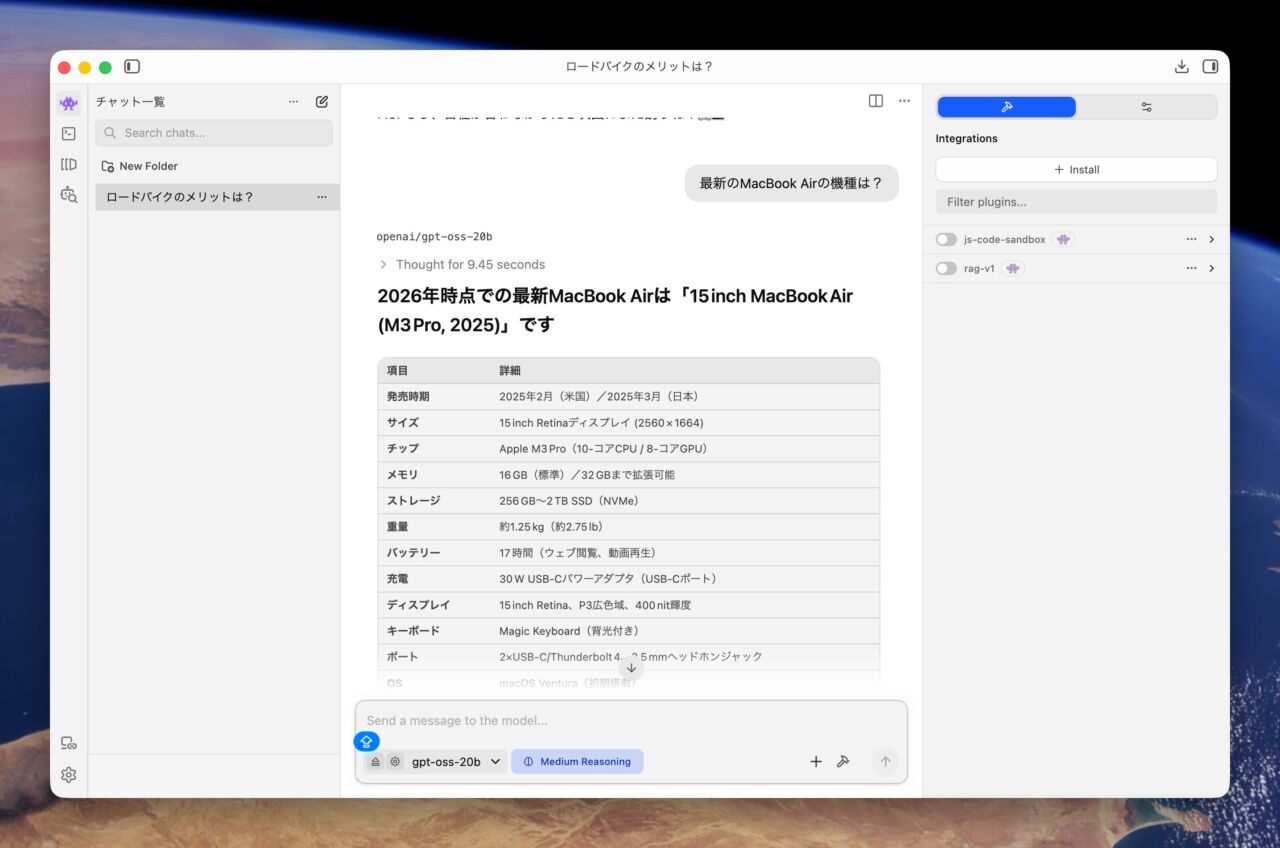
Task: Switch to the settings sliders tab
Action: 1146,107
